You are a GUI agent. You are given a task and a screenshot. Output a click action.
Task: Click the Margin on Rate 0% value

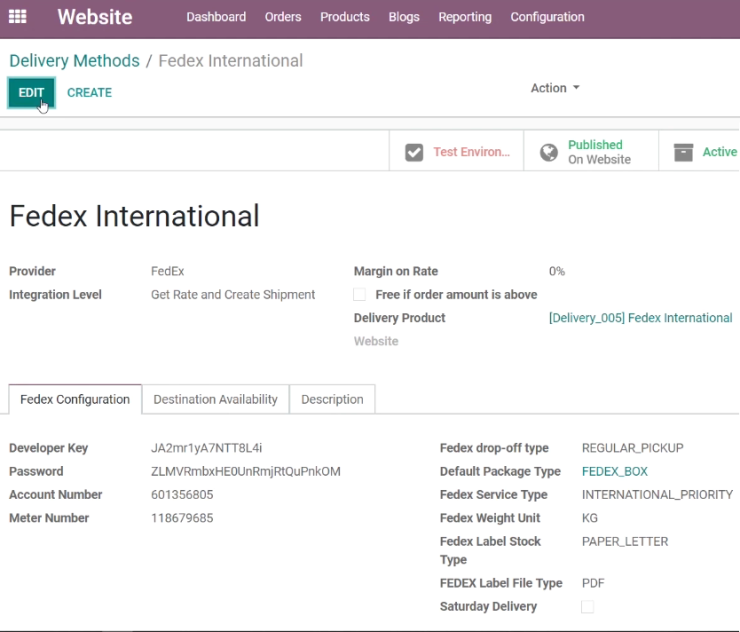[557, 271]
